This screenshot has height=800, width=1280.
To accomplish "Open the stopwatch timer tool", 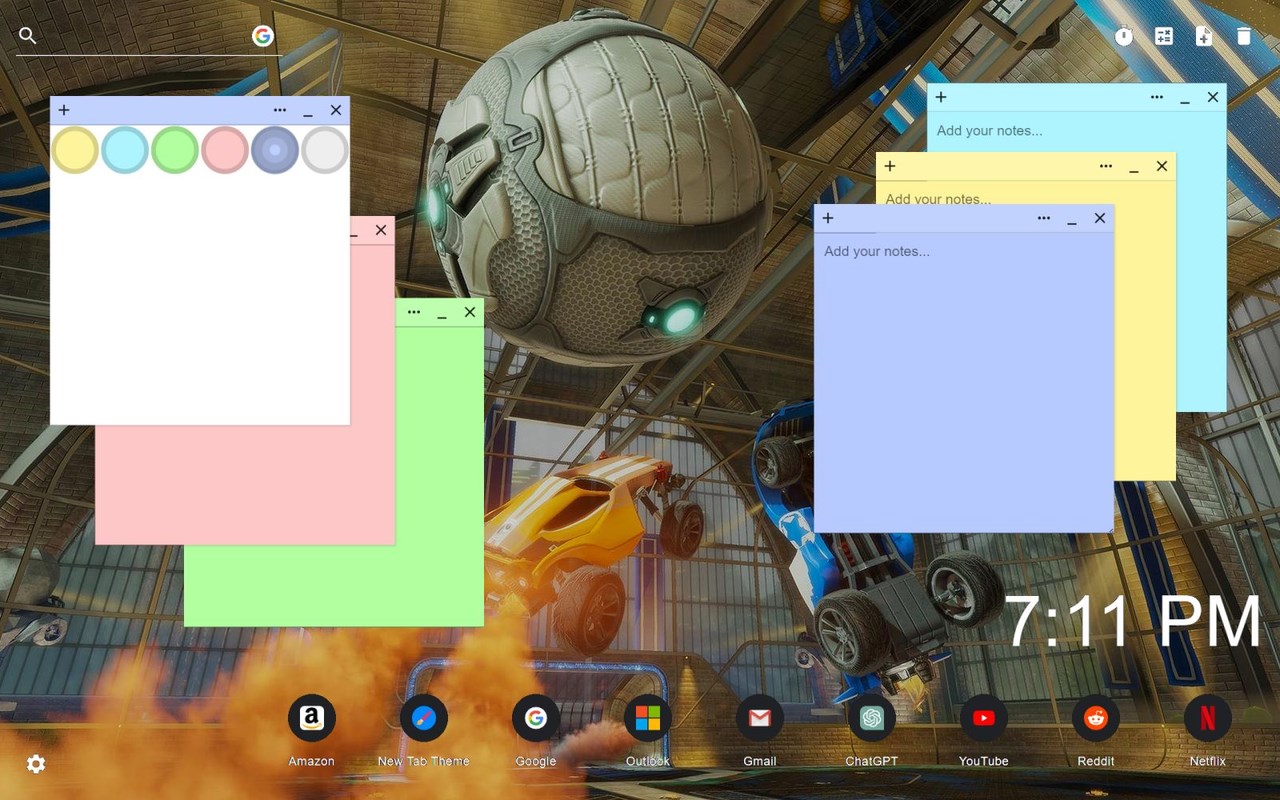I will (x=1124, y=36).
